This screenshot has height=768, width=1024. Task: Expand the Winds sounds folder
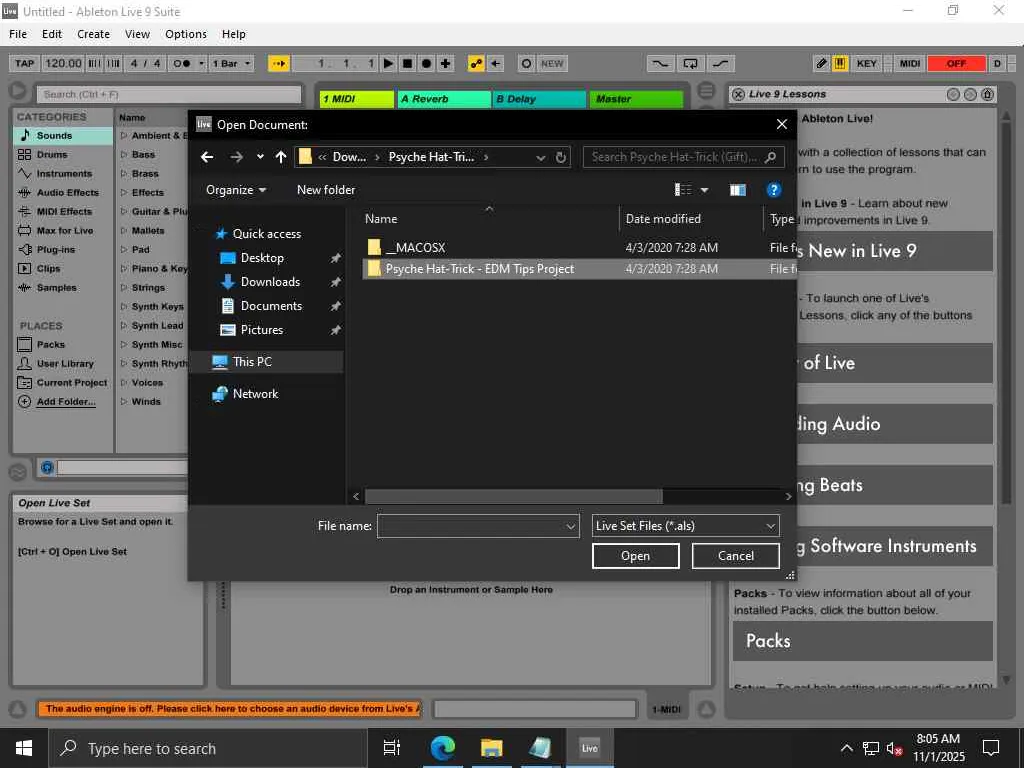124,401
